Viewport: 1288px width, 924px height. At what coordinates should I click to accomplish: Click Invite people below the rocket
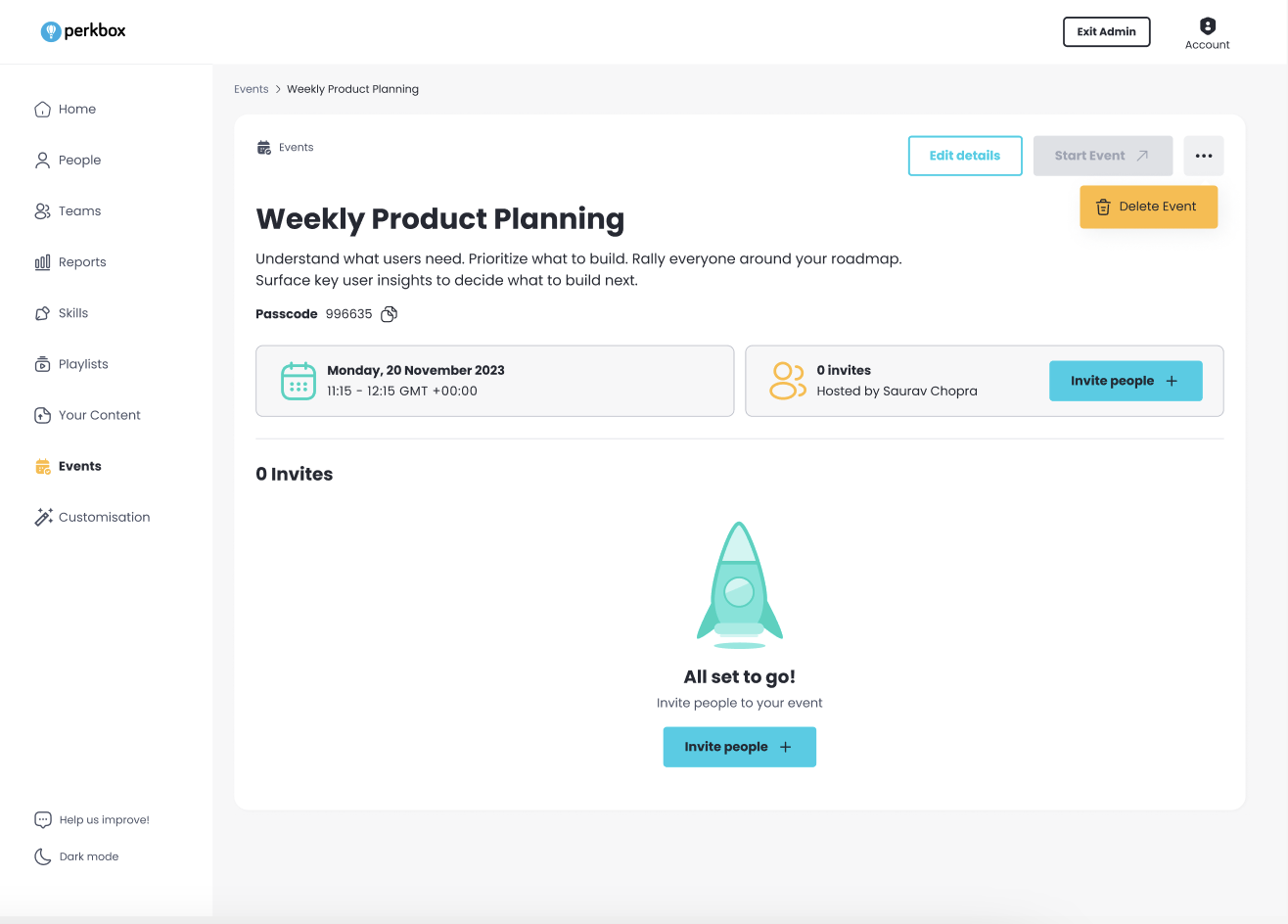coord(739,747)
